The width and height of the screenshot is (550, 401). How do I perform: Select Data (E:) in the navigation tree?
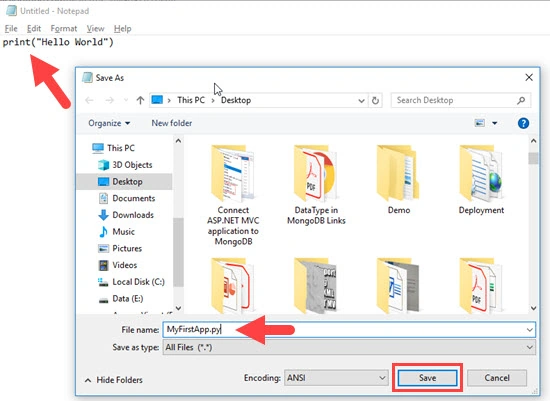pyautogui.click(x=121, y=299)
